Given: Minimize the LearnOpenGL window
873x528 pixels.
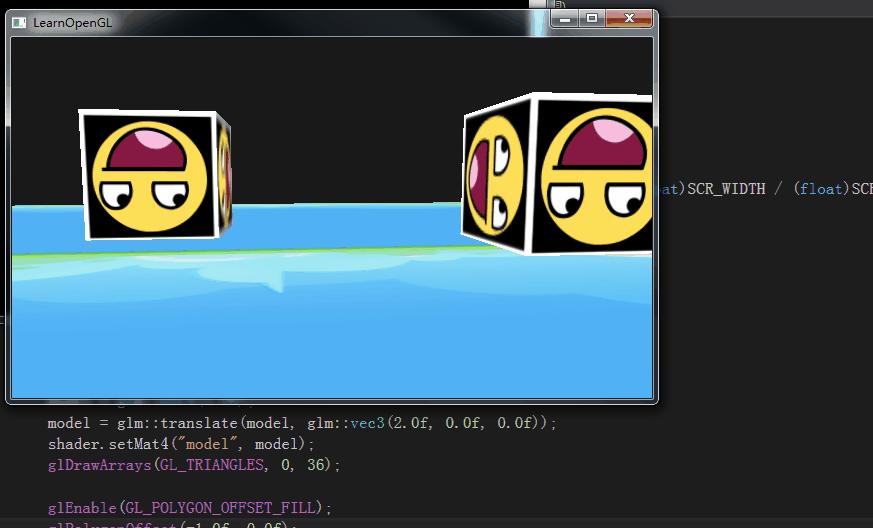Looking at the screenshot, I should pyautogui.click(x=565, y=18).
